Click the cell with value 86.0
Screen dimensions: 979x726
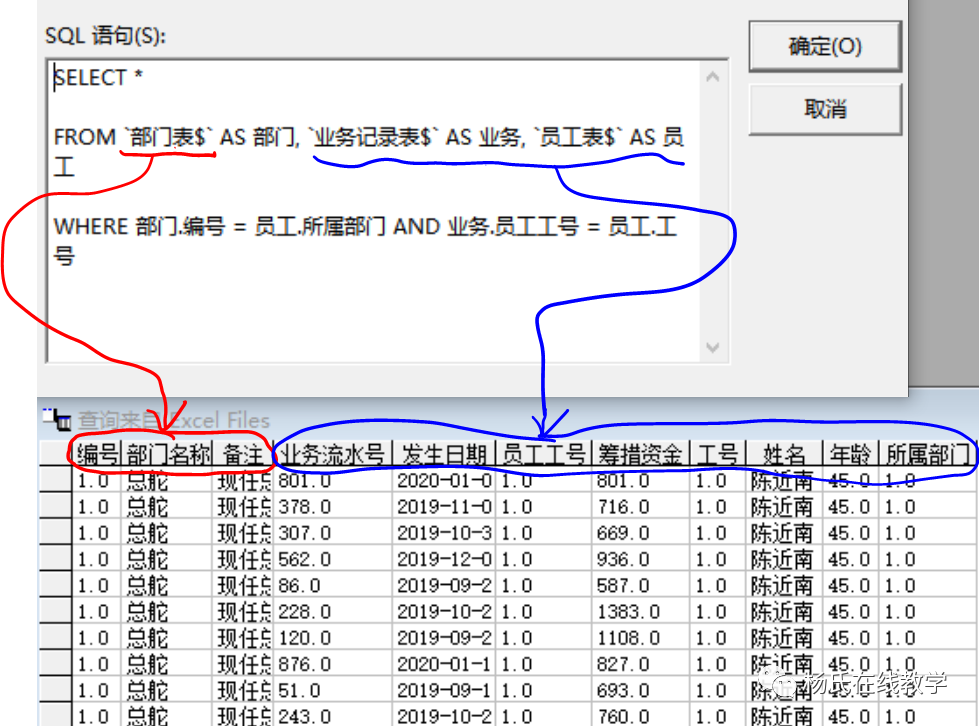tap(332, 586)
